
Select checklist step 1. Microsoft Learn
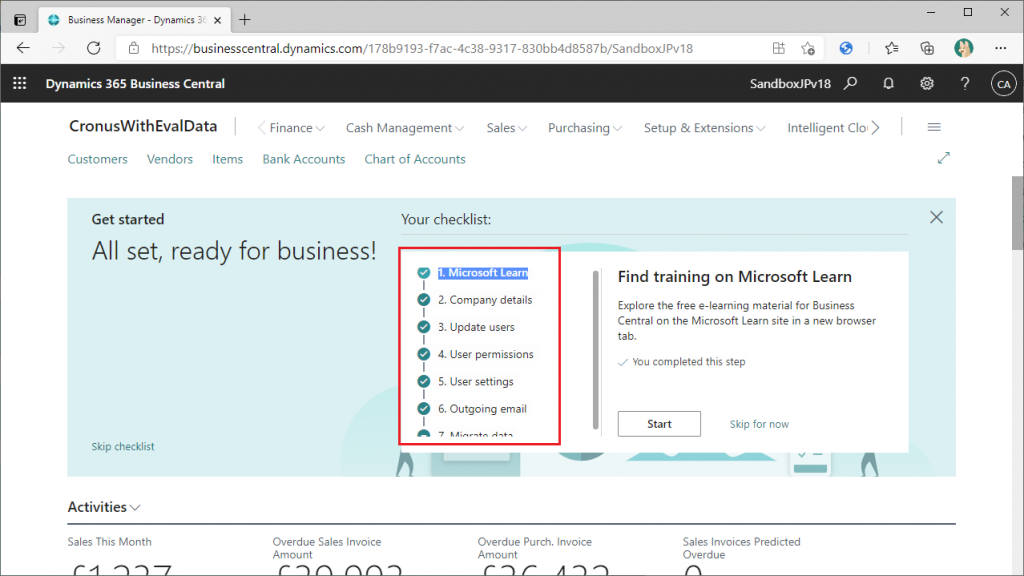click(x=483, y=273)
